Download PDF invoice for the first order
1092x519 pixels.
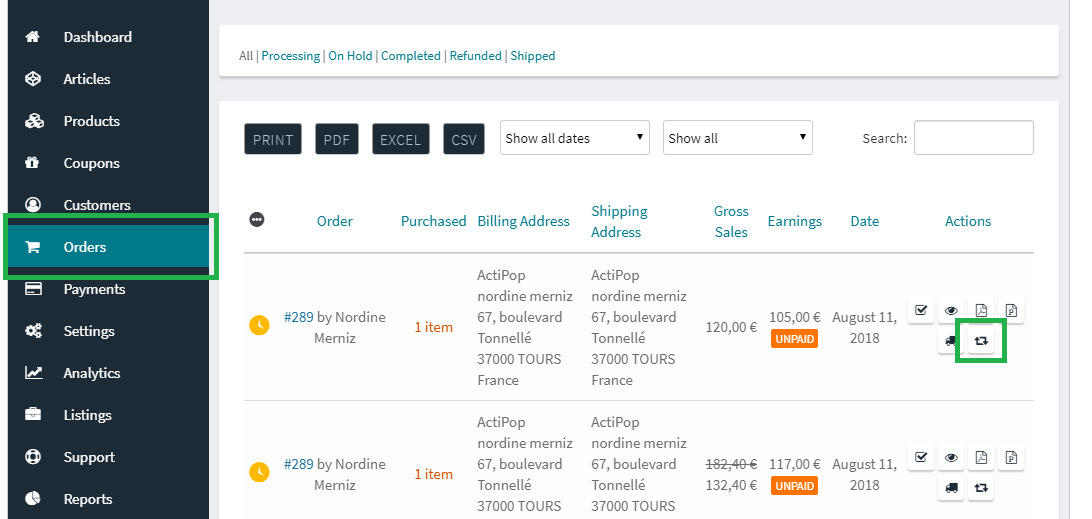coord(981,311)
